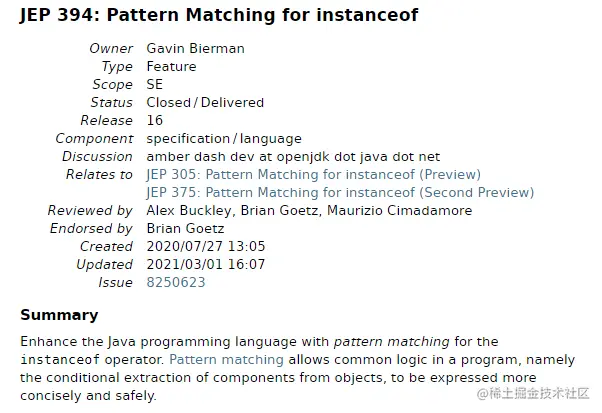This screenshot has height=413, width=602.
Task: Follow the Pattern matching link in Summary
Action: 228,359
